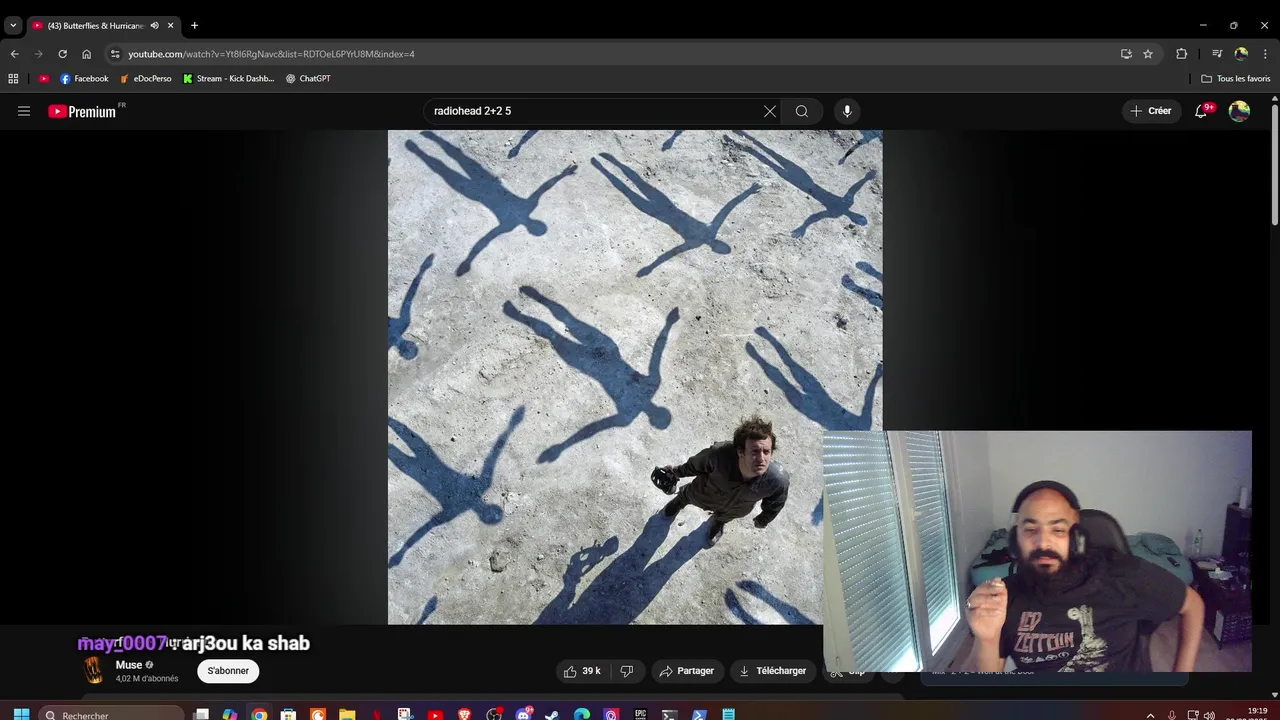
Task: Open Epic Games launcher in taskbar
Action: (640, 714)
